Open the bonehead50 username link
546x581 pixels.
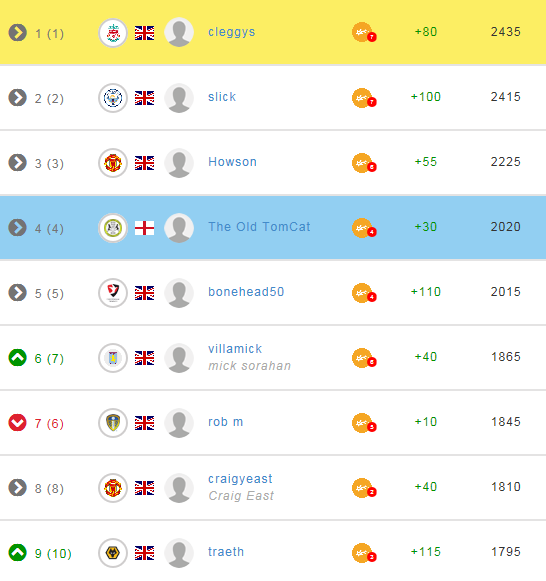point(246,292)
